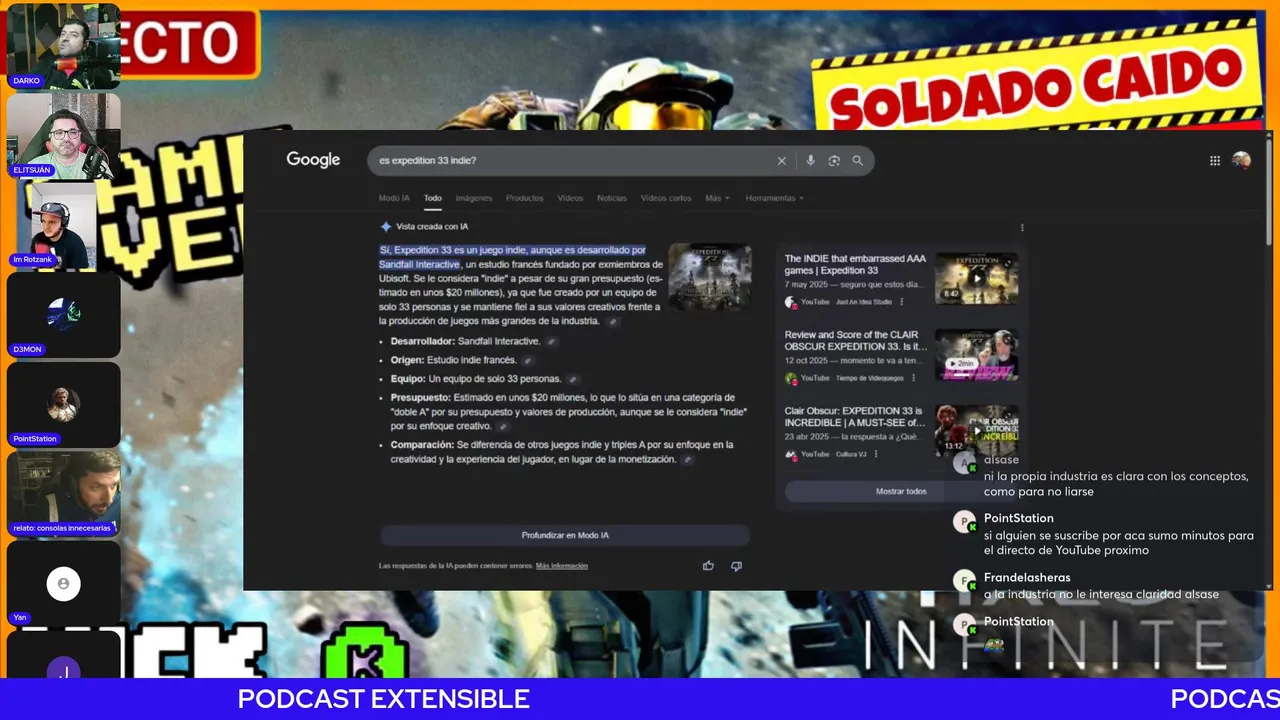Open the Google account avatar
This screenshot has height=720, width=1280.
tap(1241, 160)
